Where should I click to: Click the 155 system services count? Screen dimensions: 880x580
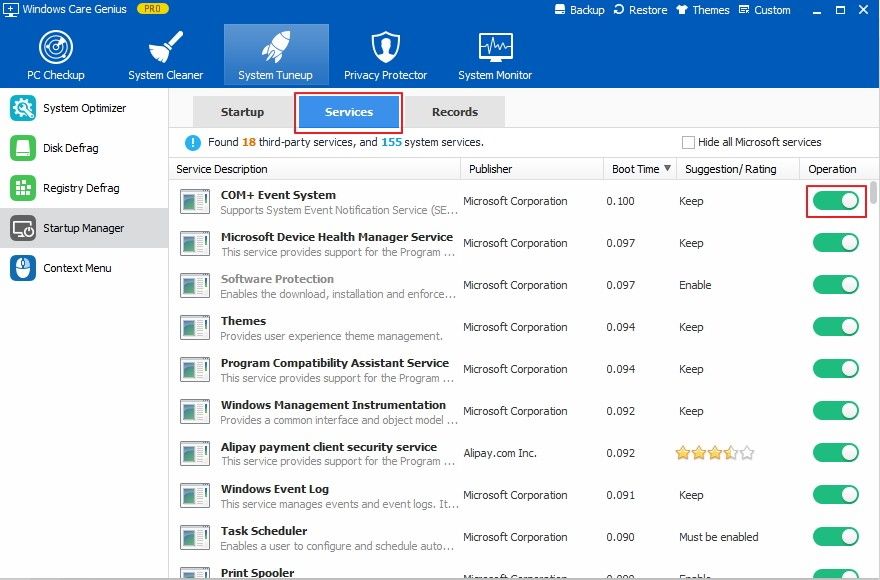[x=391, y=142]
